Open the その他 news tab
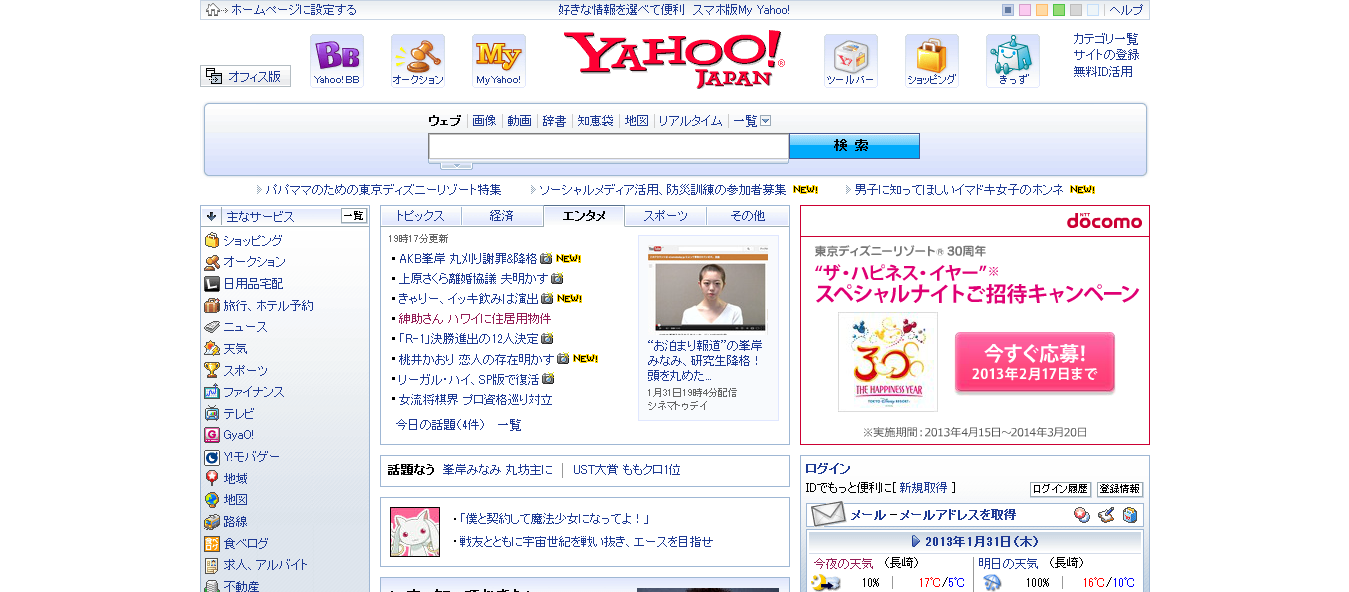The width and height of the screenshot is (1349, 592). pos(748,216)
